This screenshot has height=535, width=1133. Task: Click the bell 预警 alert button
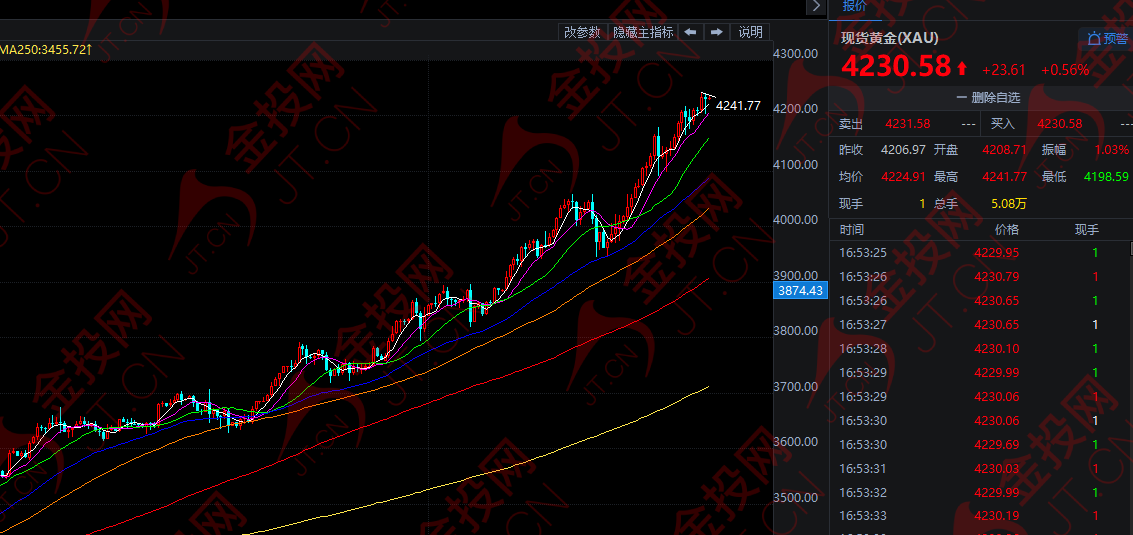(x=1106, y=38)
